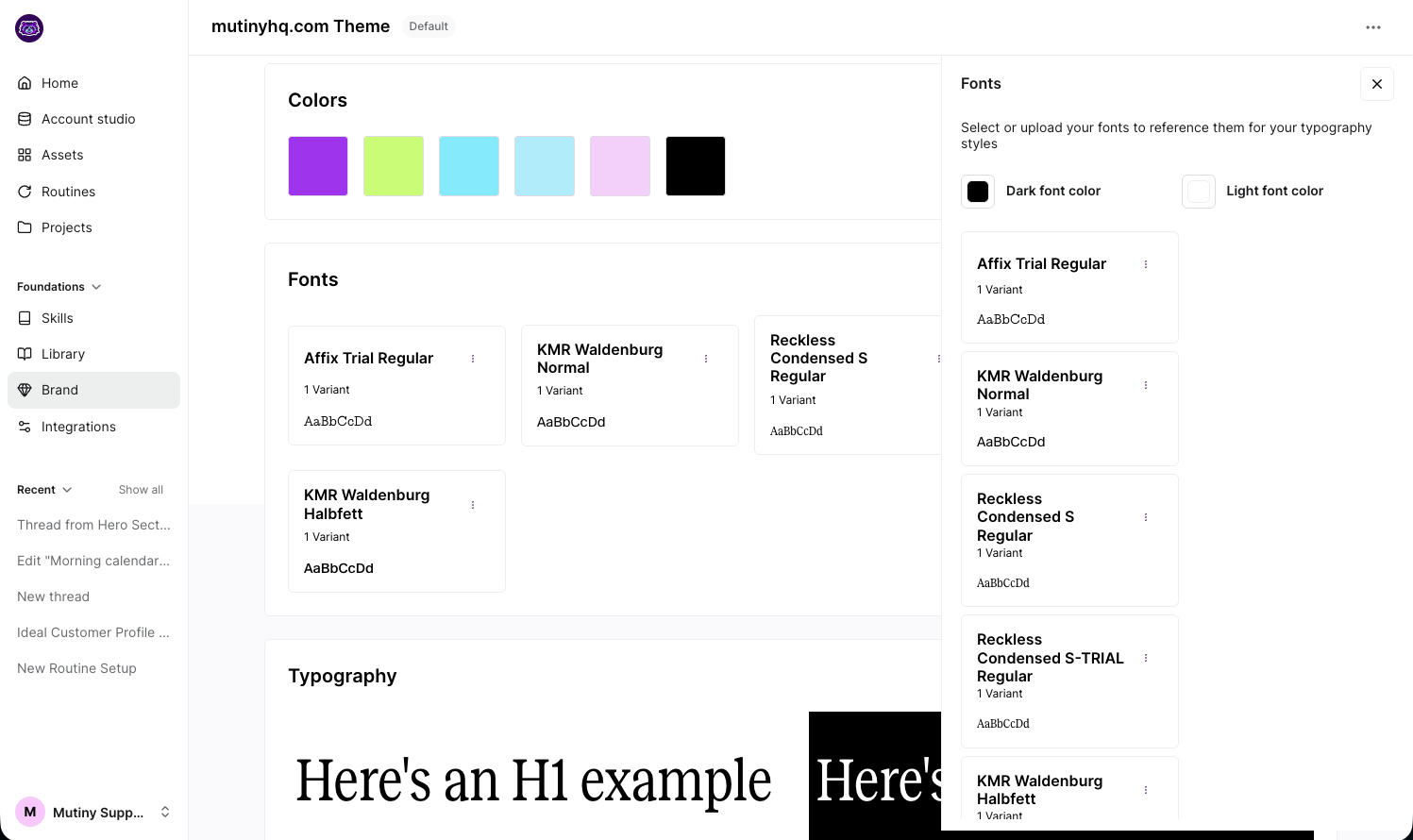Click the Default theme badge
The width and height of the screenshot is (1413, 840).
tap(429, 26)
